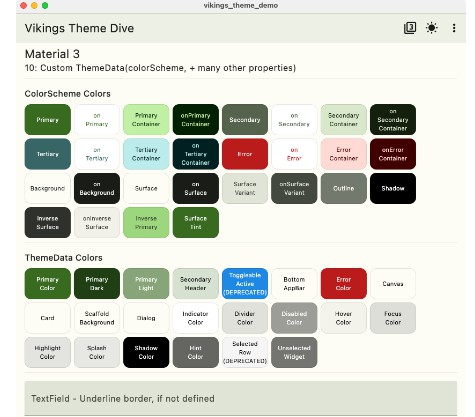This screenshot has height=417, width=475.
Task: Select the on Tertiary Container swatch
Action: (196, 154)
